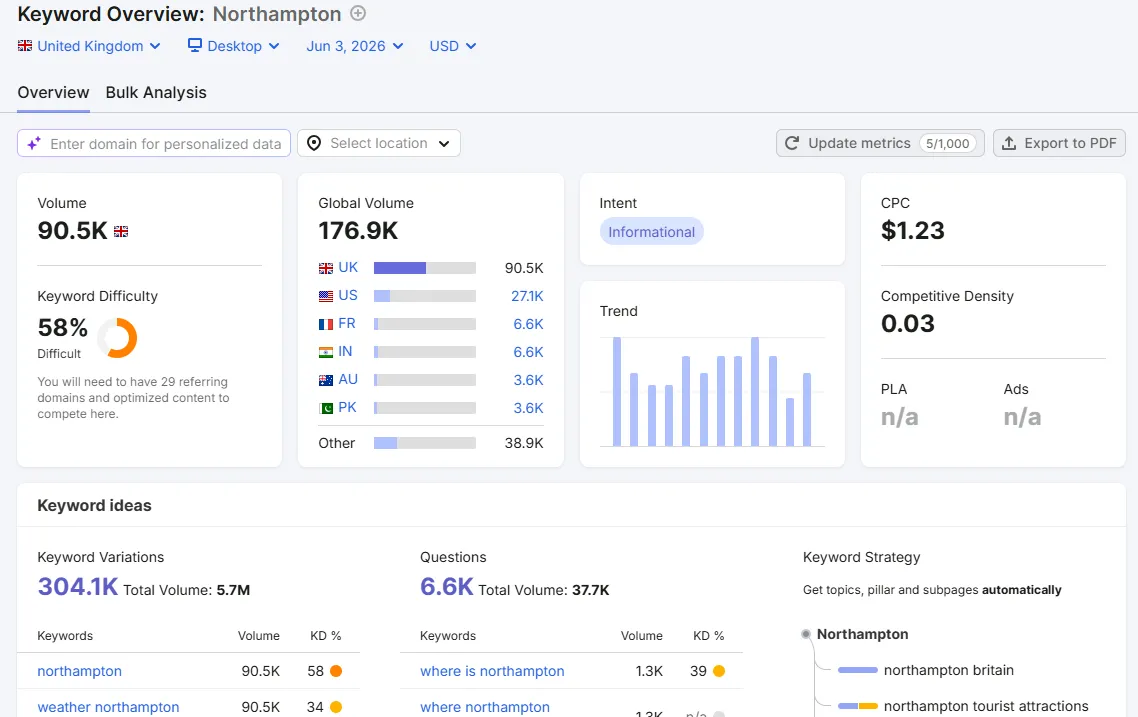
Task: Click the plus icon next to Northampton title
Action: [x=358, y=13]
